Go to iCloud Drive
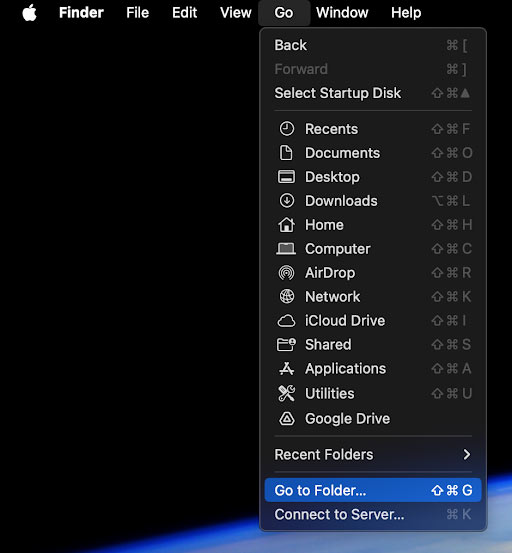Image resolution: width=512 pixels, height=553 pixels. point(373,321)
